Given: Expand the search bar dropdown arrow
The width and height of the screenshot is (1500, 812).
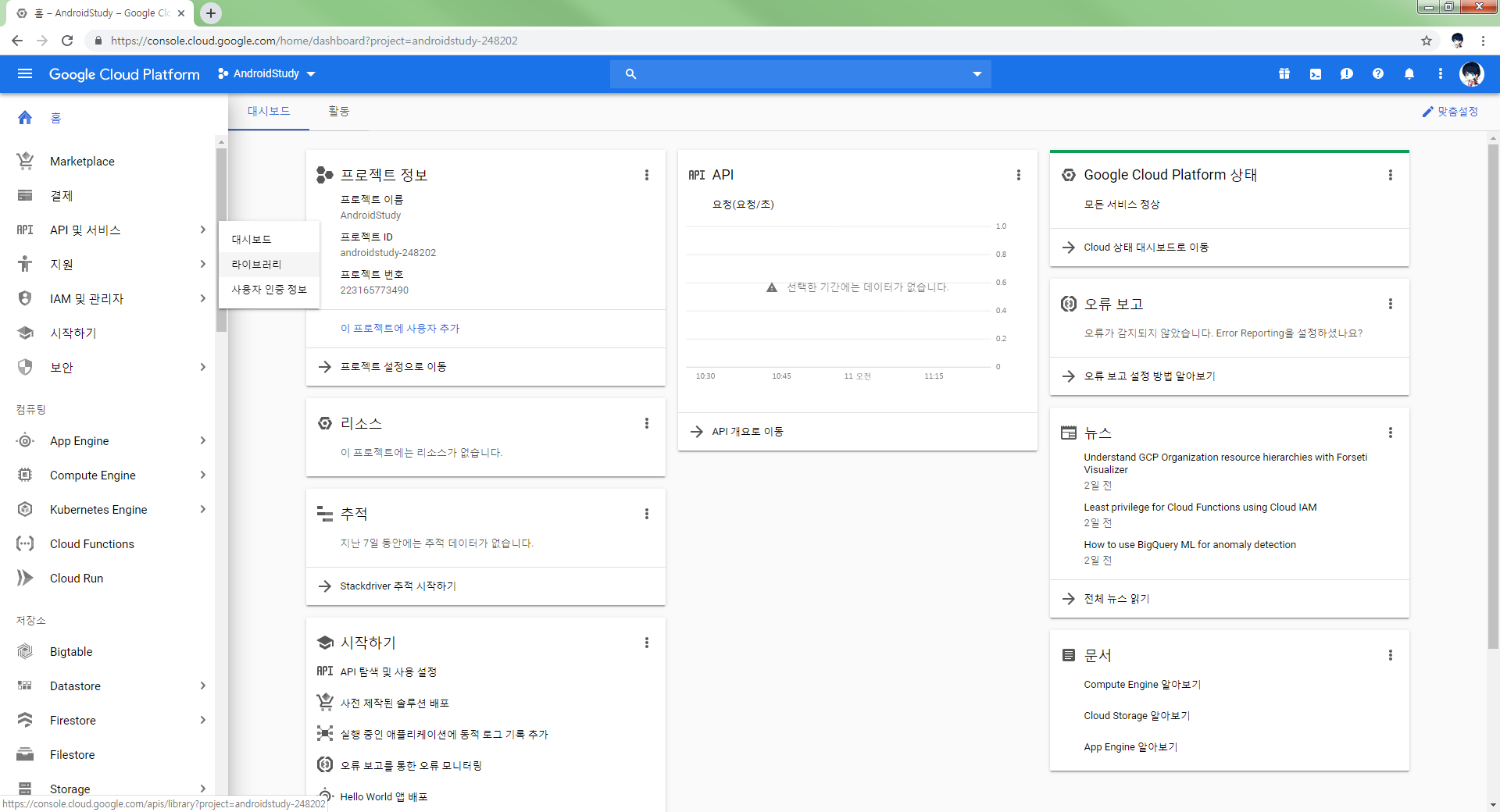Looking at the screenshot, I should (x=977, y=73).
